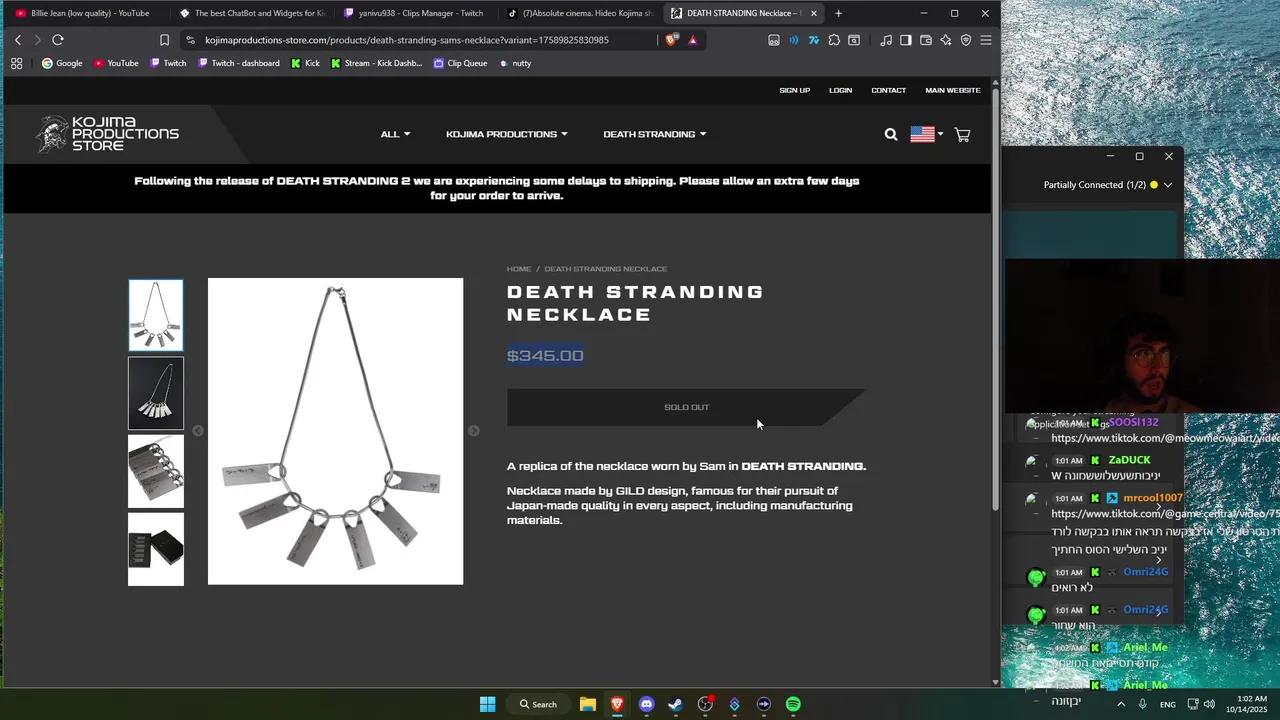The height and width of the screenshot is (720, 1280).
Task: Click the LOGIN link
Action: coord(840,90)
